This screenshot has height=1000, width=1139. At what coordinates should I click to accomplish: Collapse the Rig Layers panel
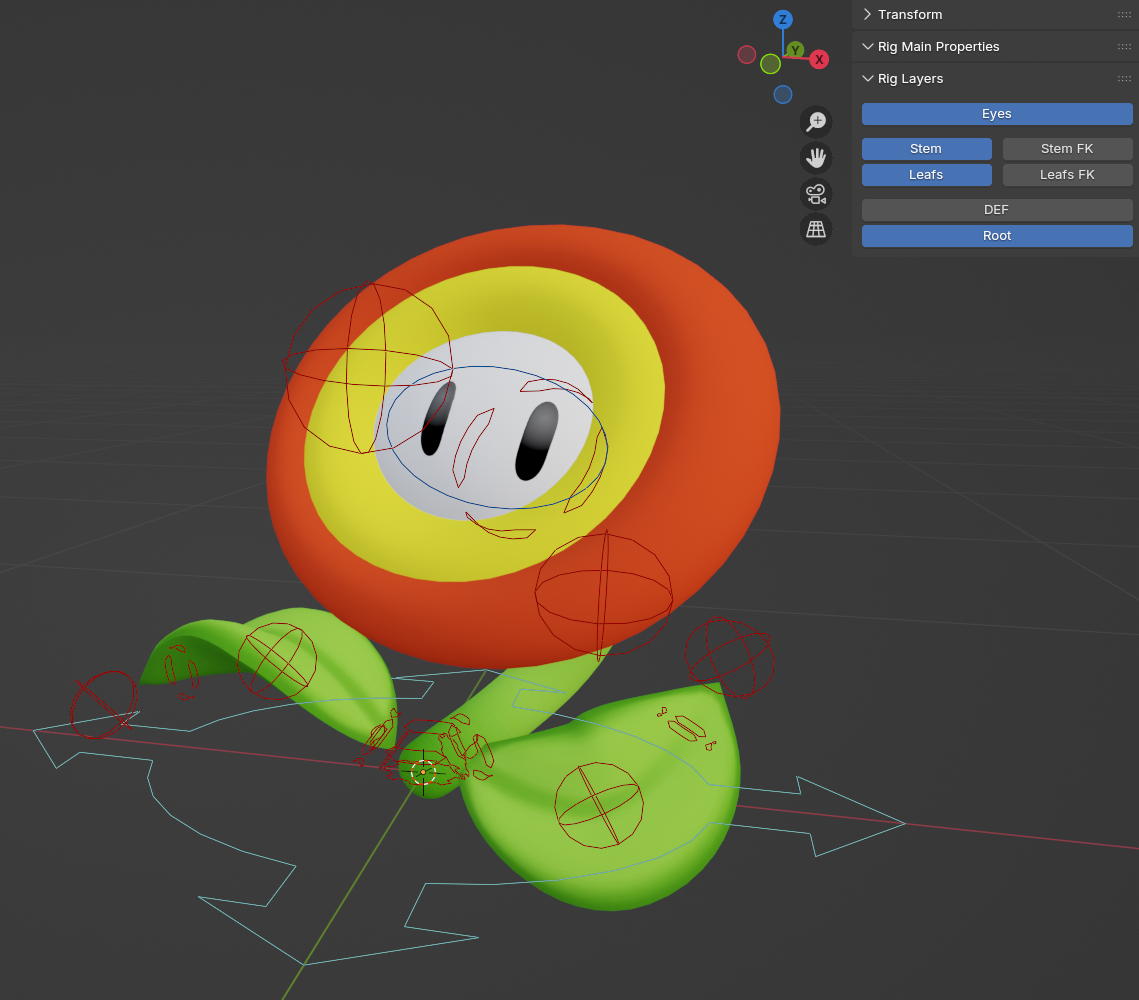pos(867,78)
